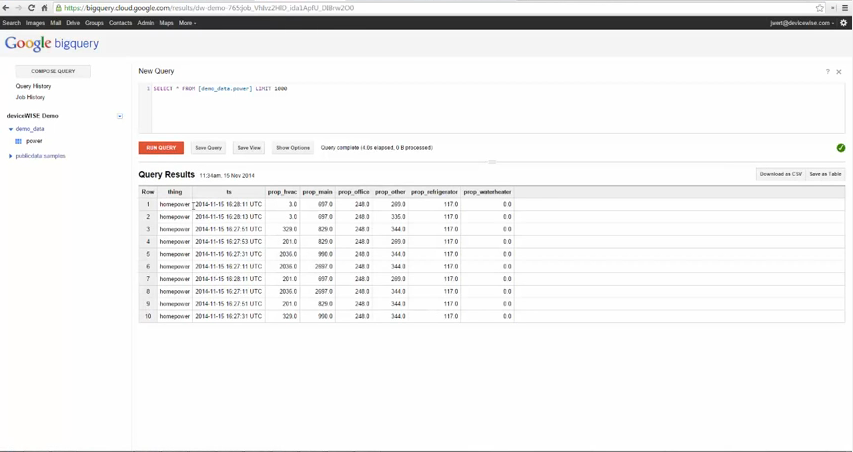Image resolution: width=853 pixels, height=452 pixels.
Task: Open the More menu in Google bar
Action: click(187, 23)
